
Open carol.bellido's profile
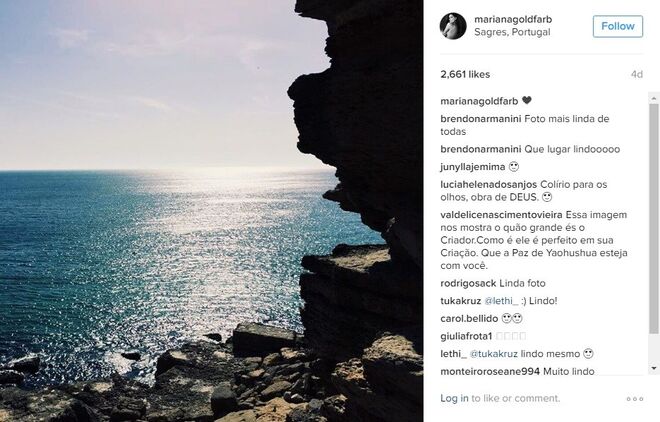(x=467, y=318)
